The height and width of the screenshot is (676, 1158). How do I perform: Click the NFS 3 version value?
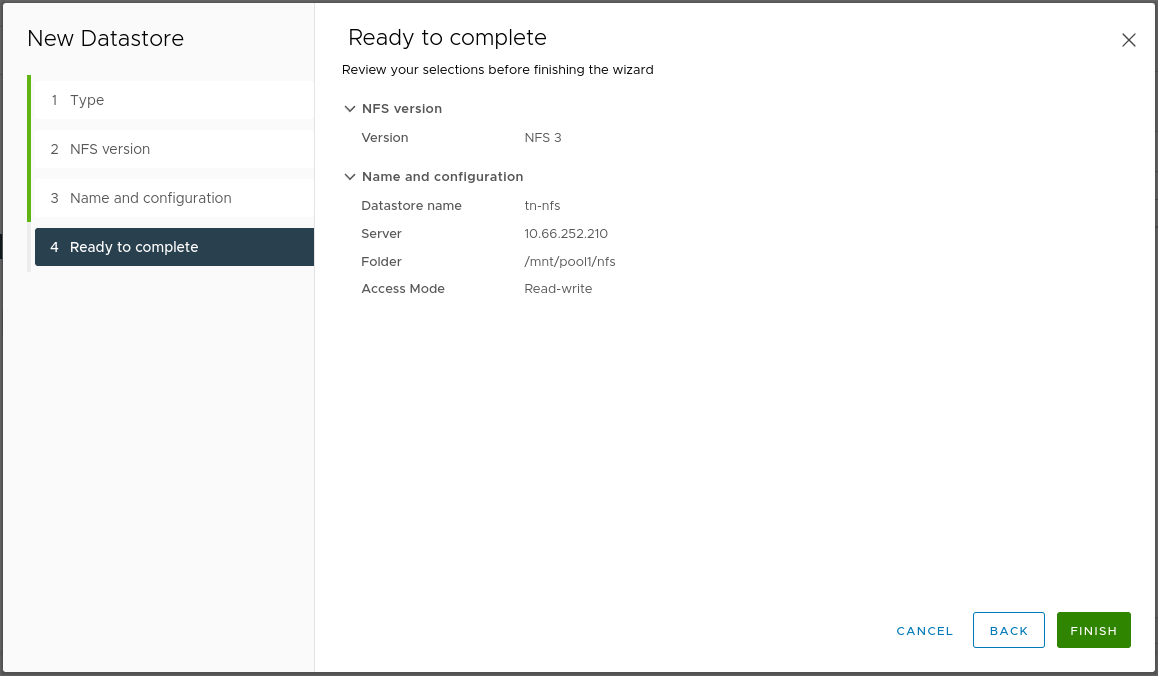tap(543, 138)
